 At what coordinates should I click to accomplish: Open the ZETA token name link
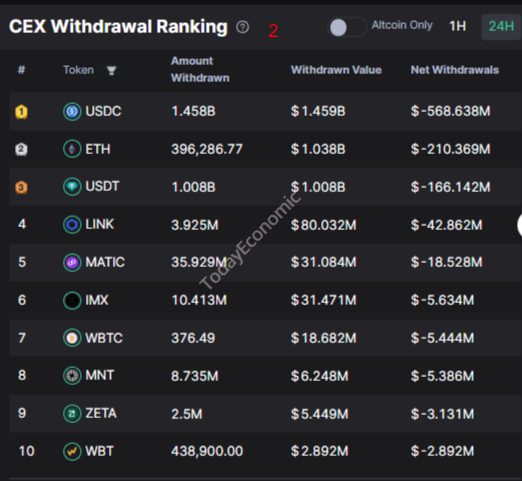101,413
